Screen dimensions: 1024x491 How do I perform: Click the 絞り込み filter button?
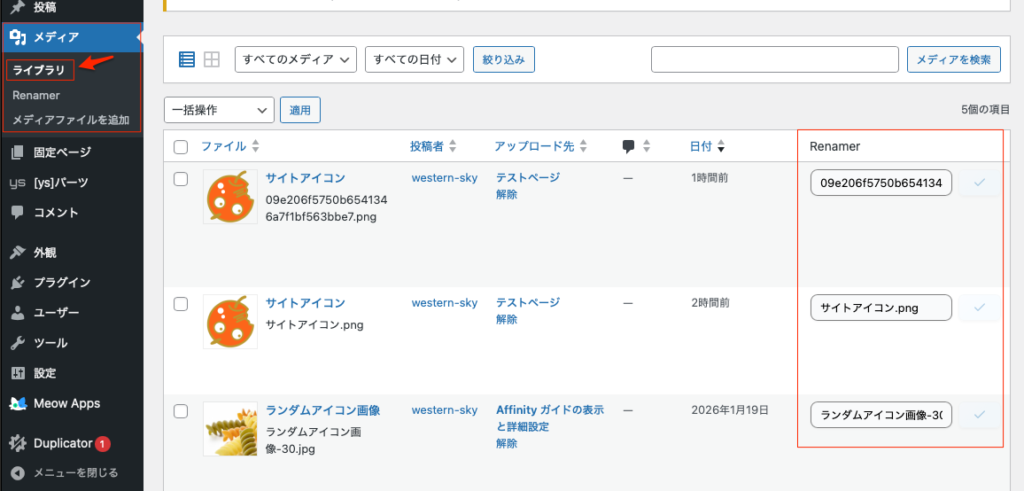coord(504,60)
